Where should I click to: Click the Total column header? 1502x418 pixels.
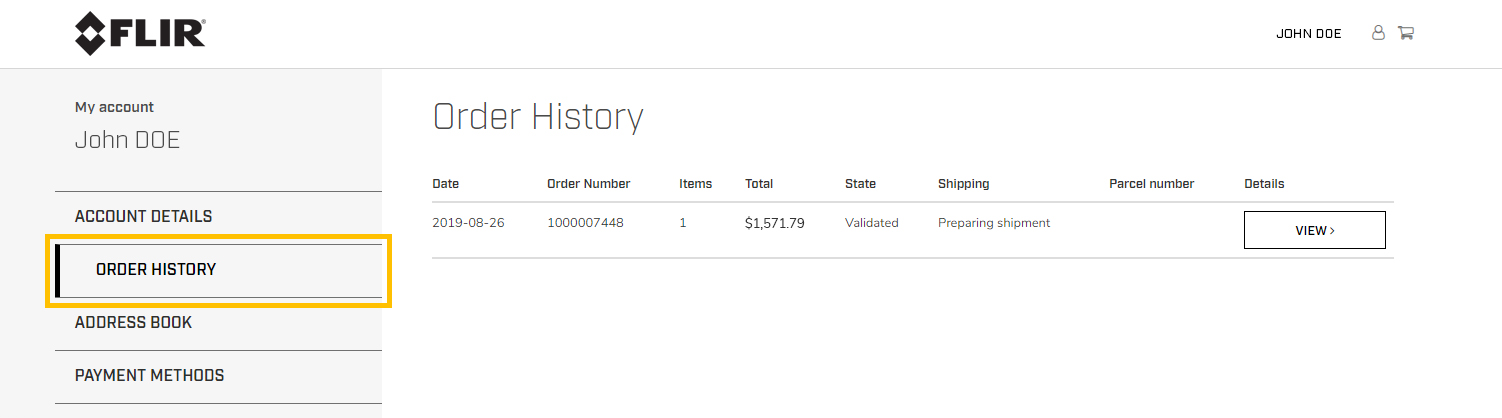pyautogui.click(x=759, y=184)
